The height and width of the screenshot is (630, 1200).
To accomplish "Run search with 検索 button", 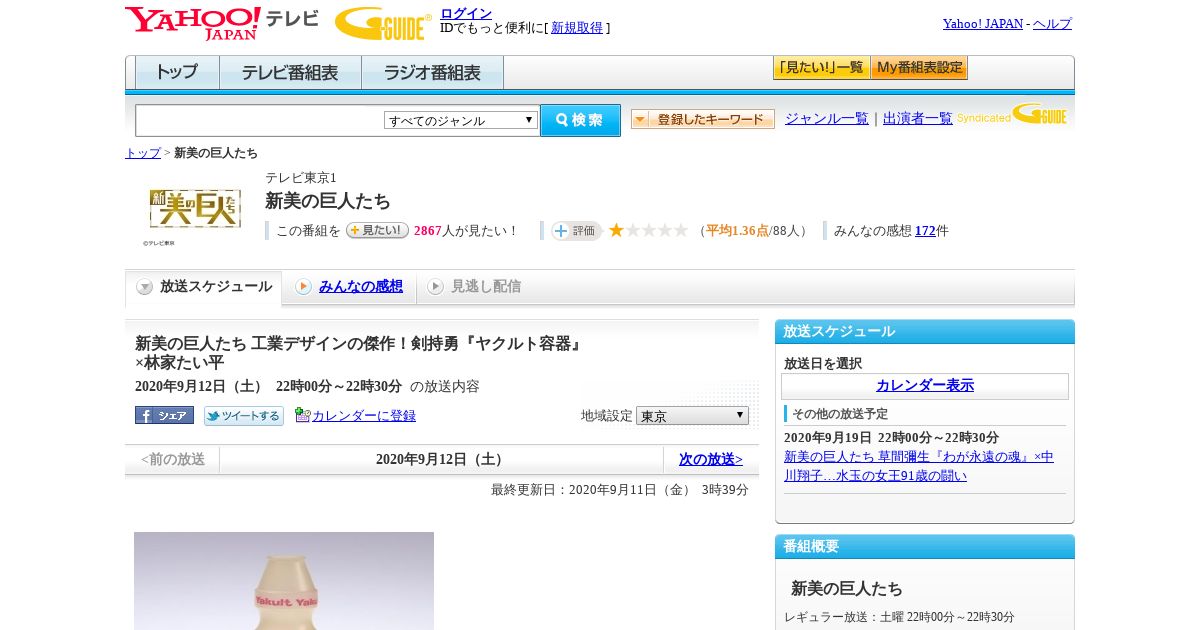I will pos(580,120).
